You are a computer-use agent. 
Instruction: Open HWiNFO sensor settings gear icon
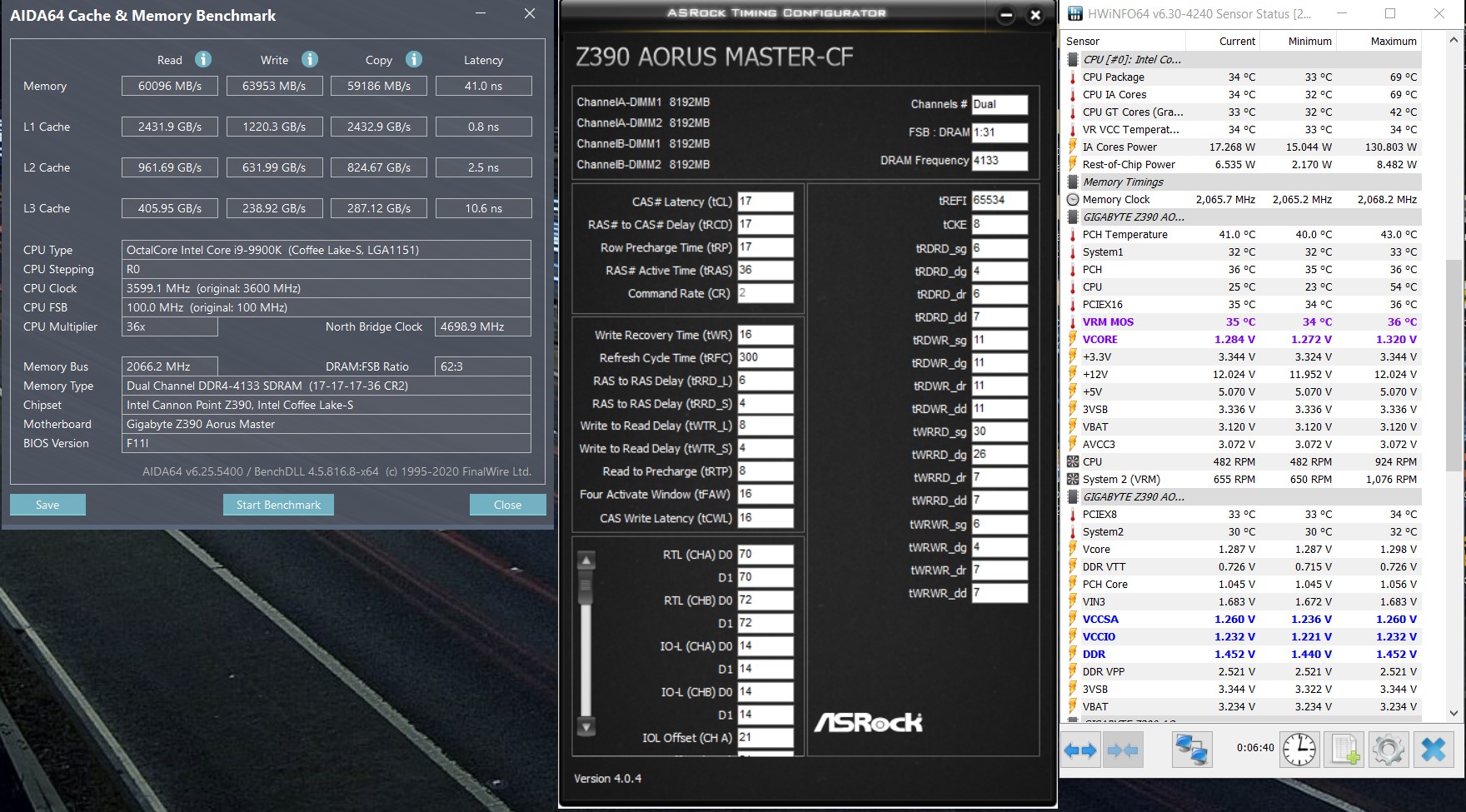click(x=1388, y=750)
